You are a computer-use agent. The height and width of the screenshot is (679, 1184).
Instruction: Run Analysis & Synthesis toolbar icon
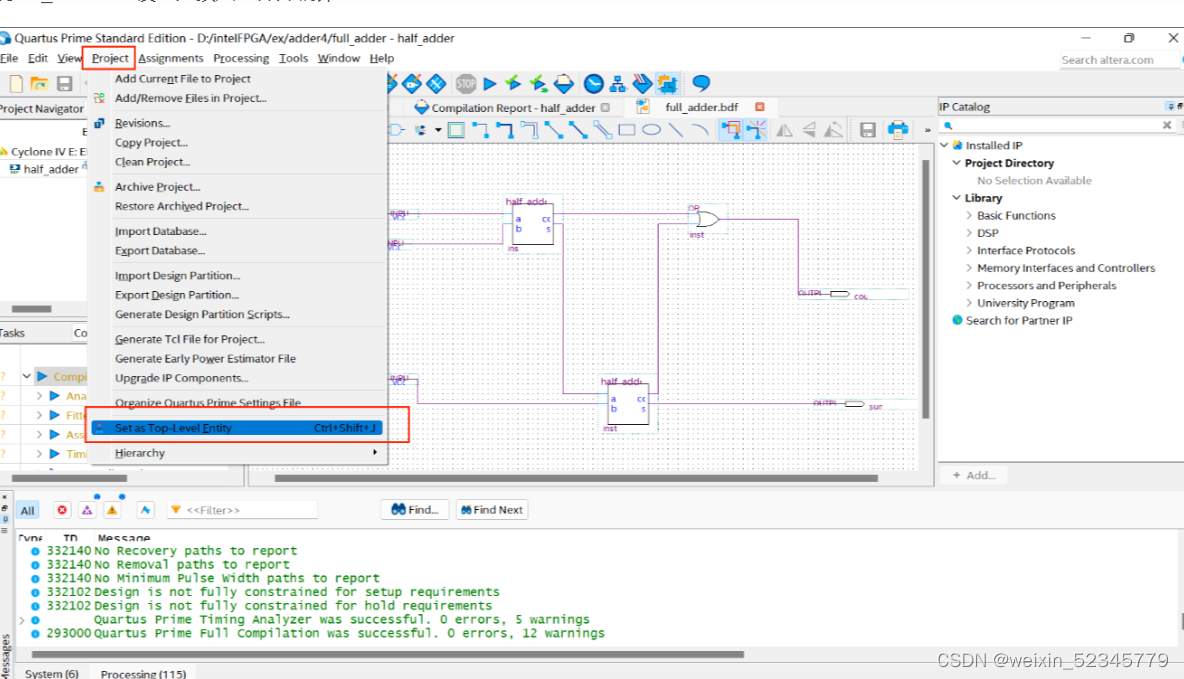point(513,83)
